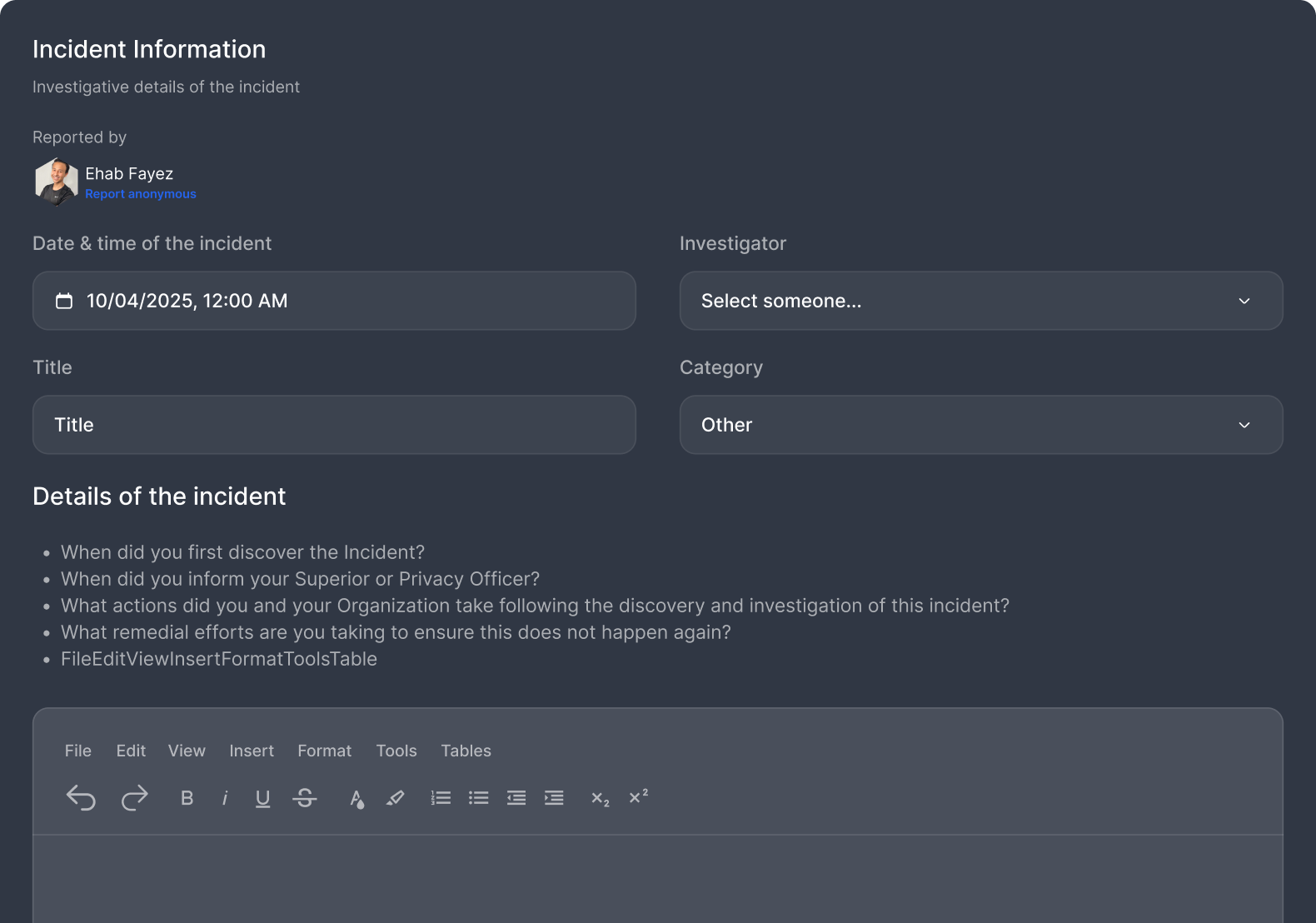Open the Tables menu
The image size is (1316, 923).
[466, 751]
